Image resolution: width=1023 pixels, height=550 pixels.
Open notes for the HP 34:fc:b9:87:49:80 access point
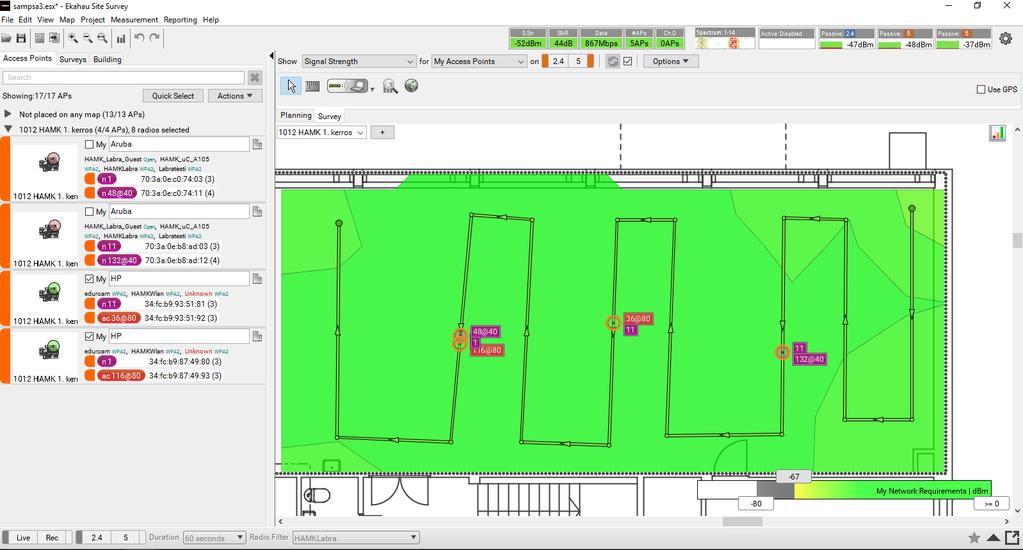point(258,336)
